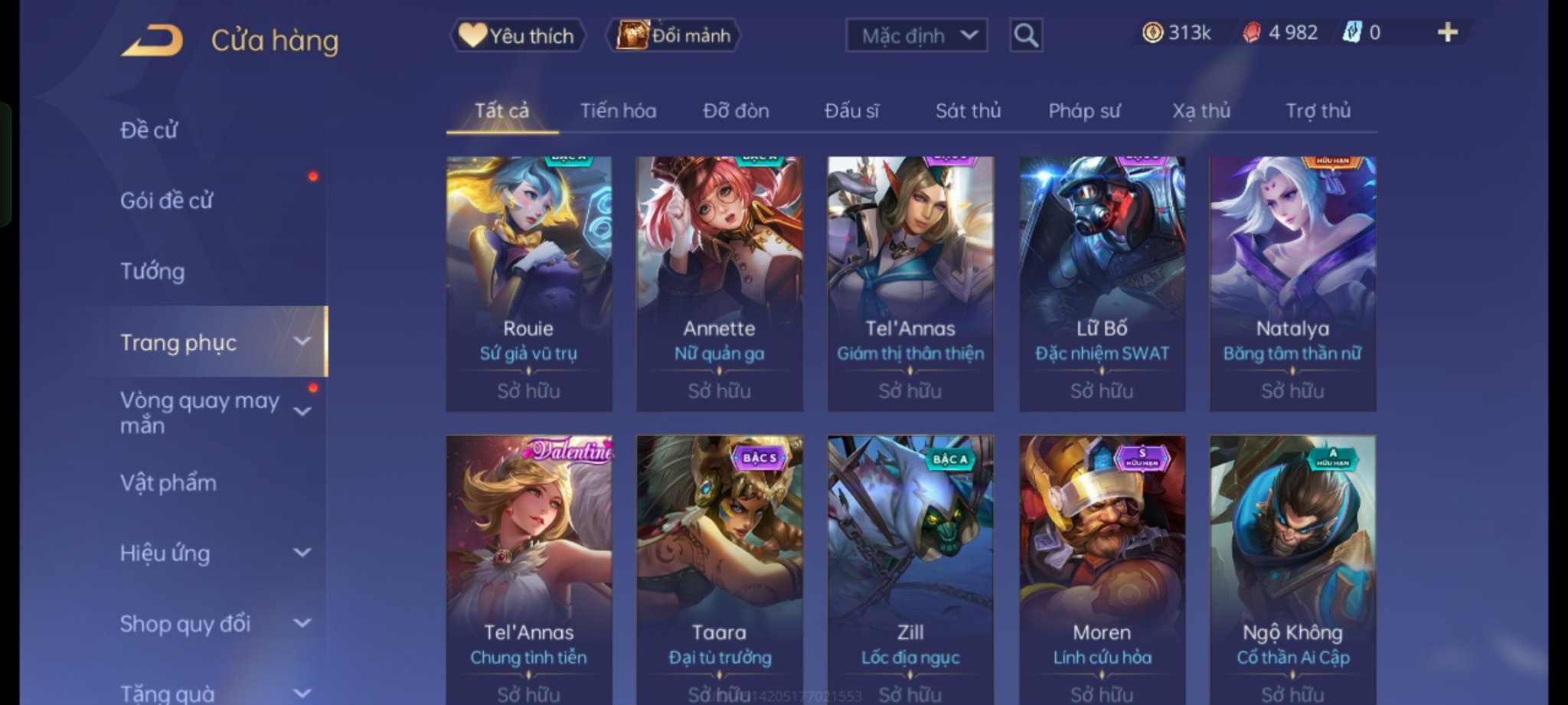The width and height of the screenshot is (1568, 705).
Task: Open the Mặc định sort dropdown
Action: click(x=916, y=35)
